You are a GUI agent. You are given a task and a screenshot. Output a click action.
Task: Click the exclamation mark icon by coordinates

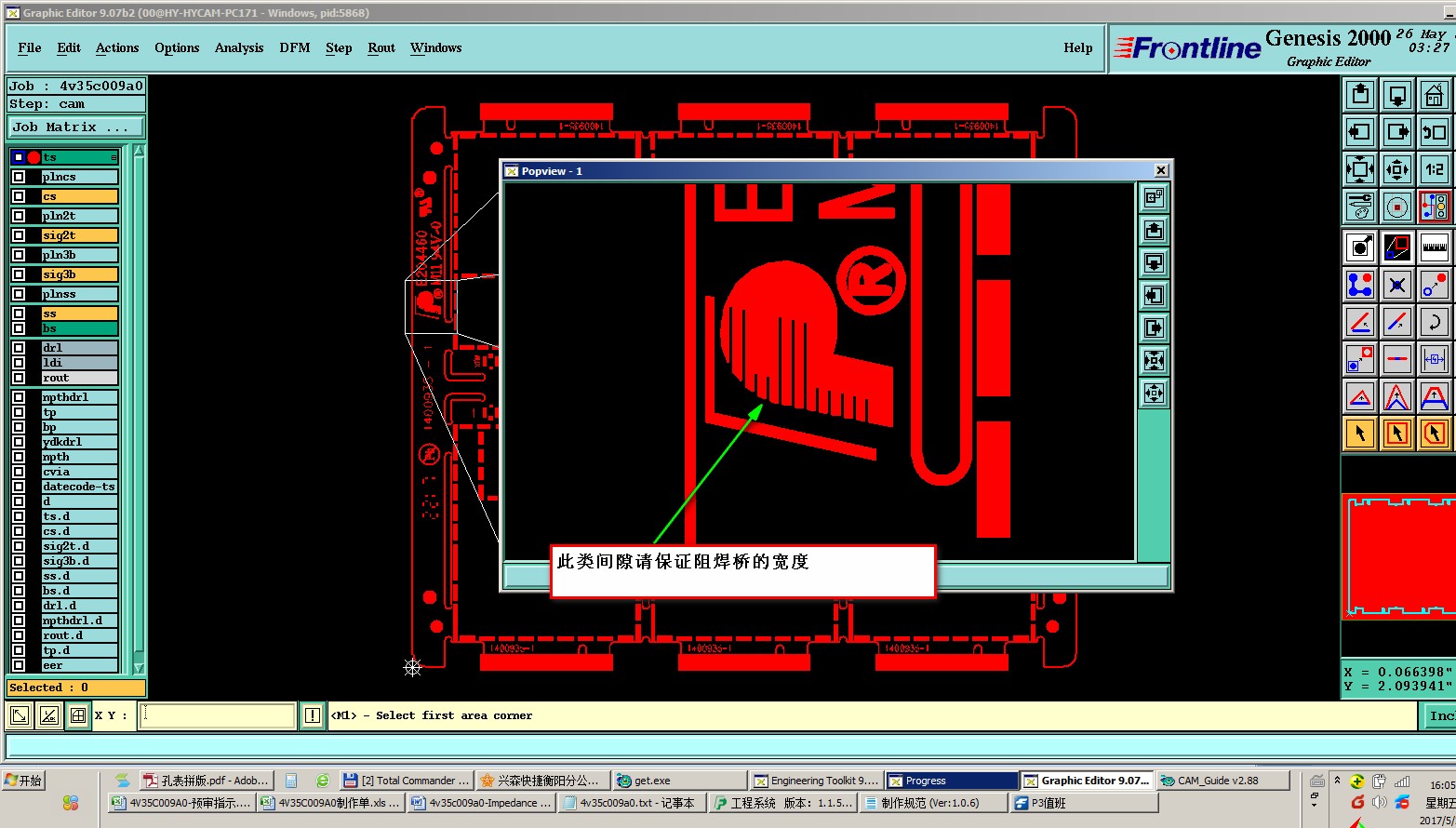pyautogui.click(x=313, y=715)
